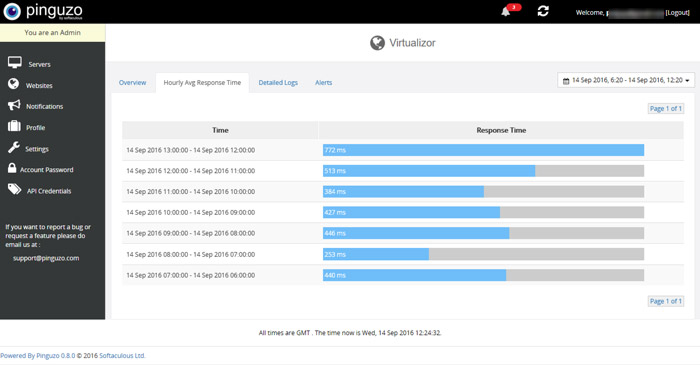Open Account Password menu item
Image resolution: width=700 pixels, height=365 pixels.
coord(46,170)
